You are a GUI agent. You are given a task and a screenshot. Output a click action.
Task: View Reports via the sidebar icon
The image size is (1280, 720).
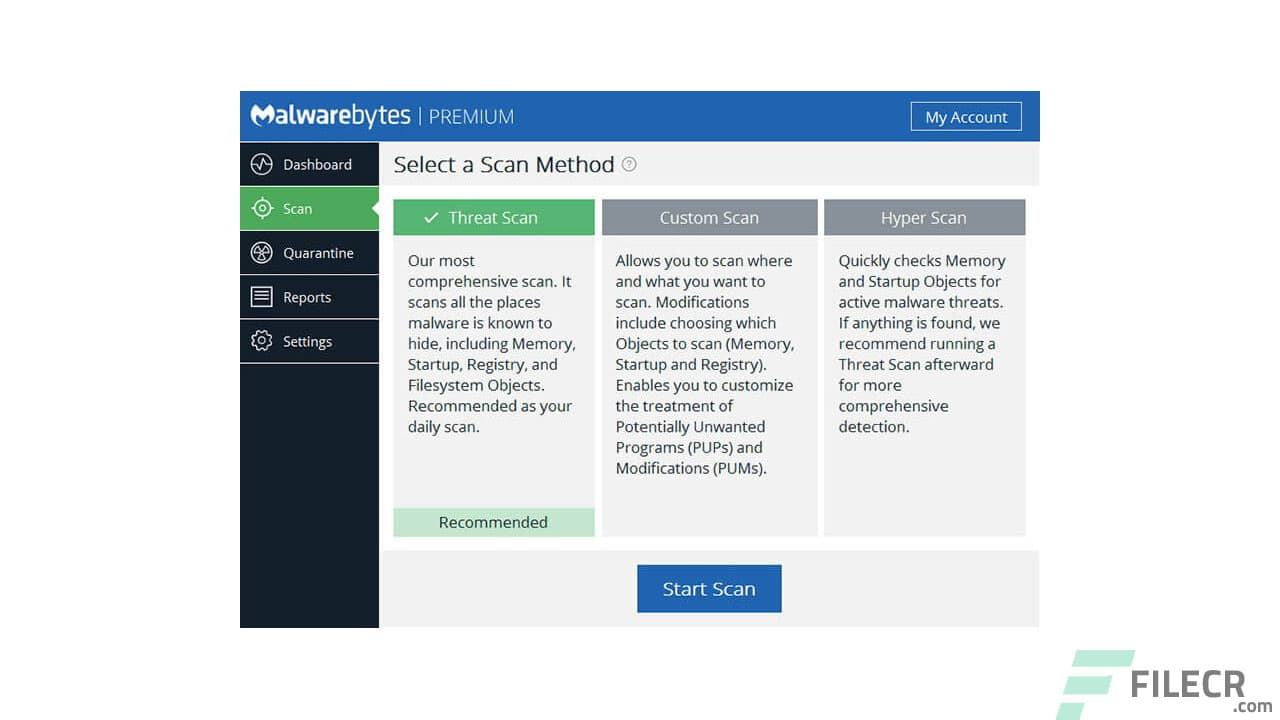(262, 297)
